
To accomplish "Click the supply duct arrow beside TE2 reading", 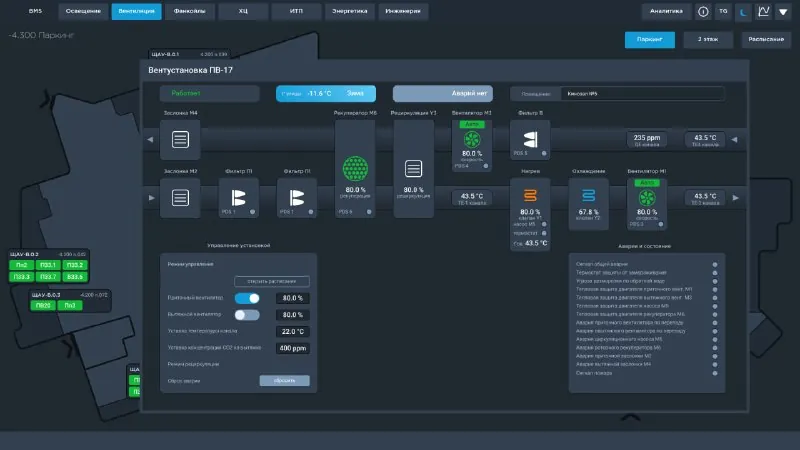I will (736, 198).
